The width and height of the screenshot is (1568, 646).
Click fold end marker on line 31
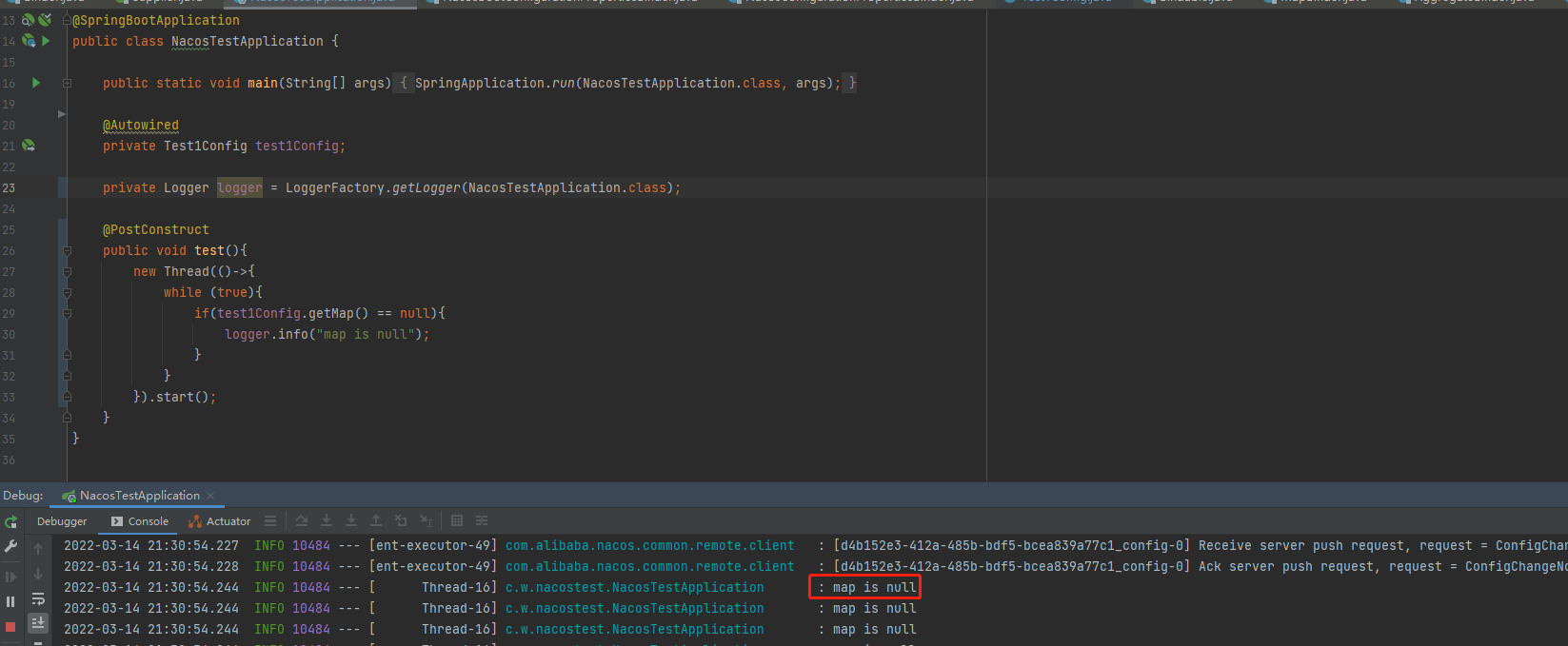tap(67, 355)
